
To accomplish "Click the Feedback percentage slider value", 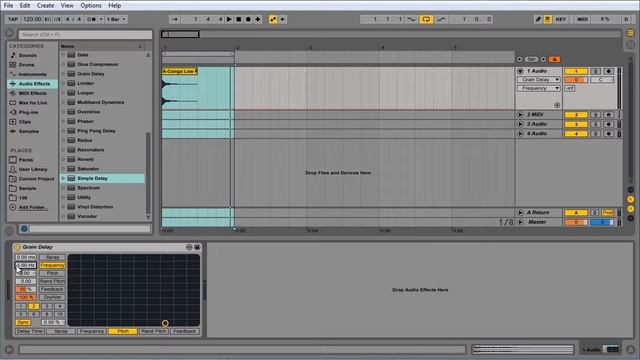I will [26, 289].
